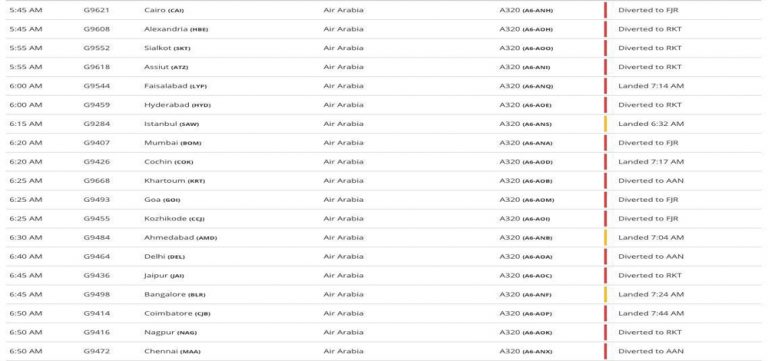Image resolution: width=768 pixels, height=361 pixels.
Task: Open Assiut (ATZ) airport link
Action: (166, 67)
